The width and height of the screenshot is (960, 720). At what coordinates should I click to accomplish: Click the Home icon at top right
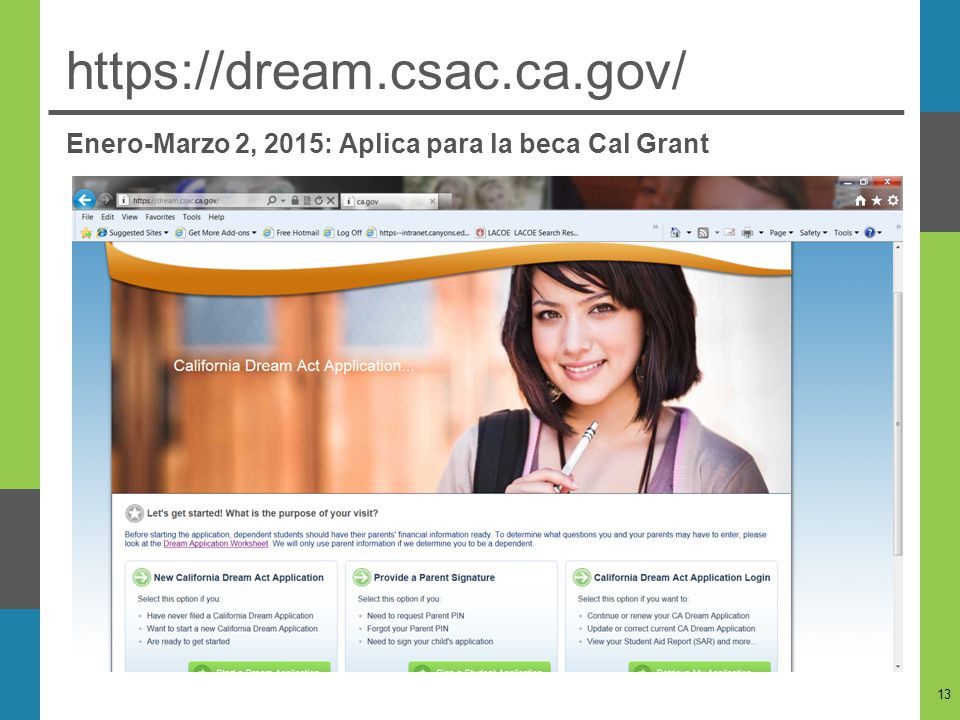click(860, 200)
